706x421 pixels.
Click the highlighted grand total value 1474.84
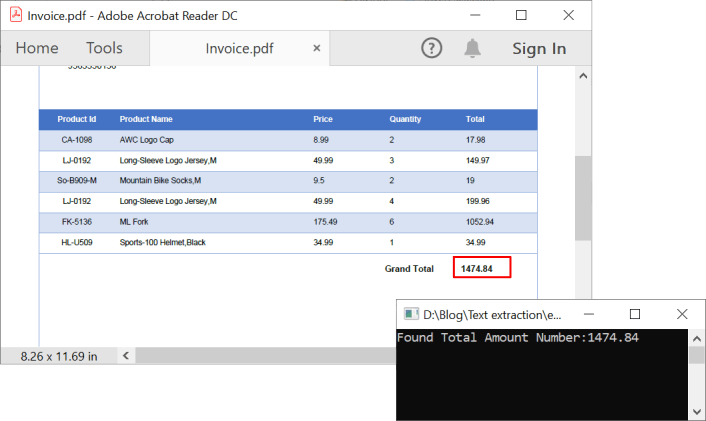pos(482,268)
